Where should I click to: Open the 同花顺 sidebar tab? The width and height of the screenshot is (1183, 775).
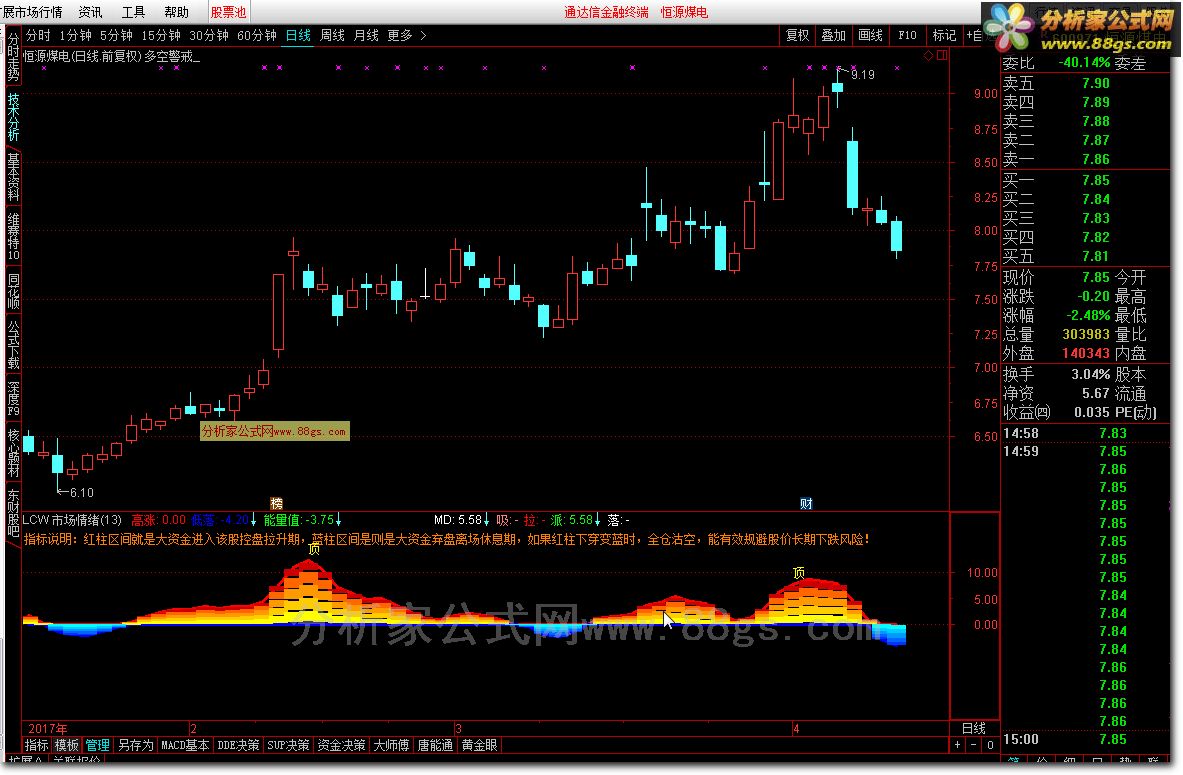(13, 291)
